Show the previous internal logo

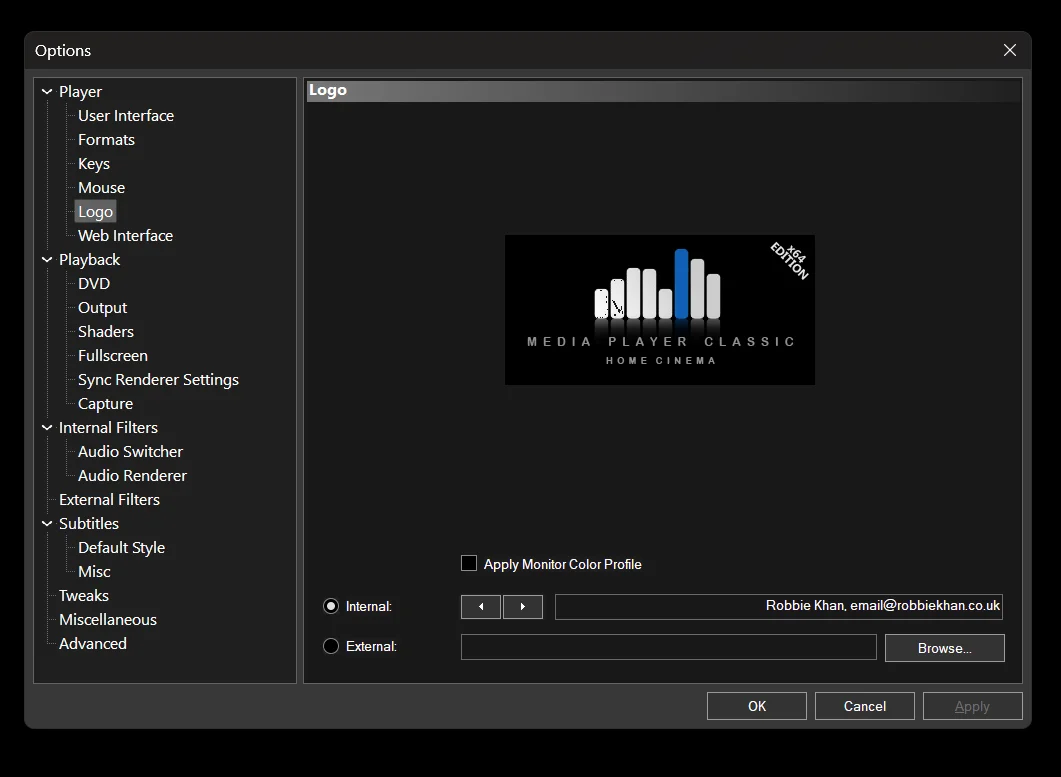[480, 606]
